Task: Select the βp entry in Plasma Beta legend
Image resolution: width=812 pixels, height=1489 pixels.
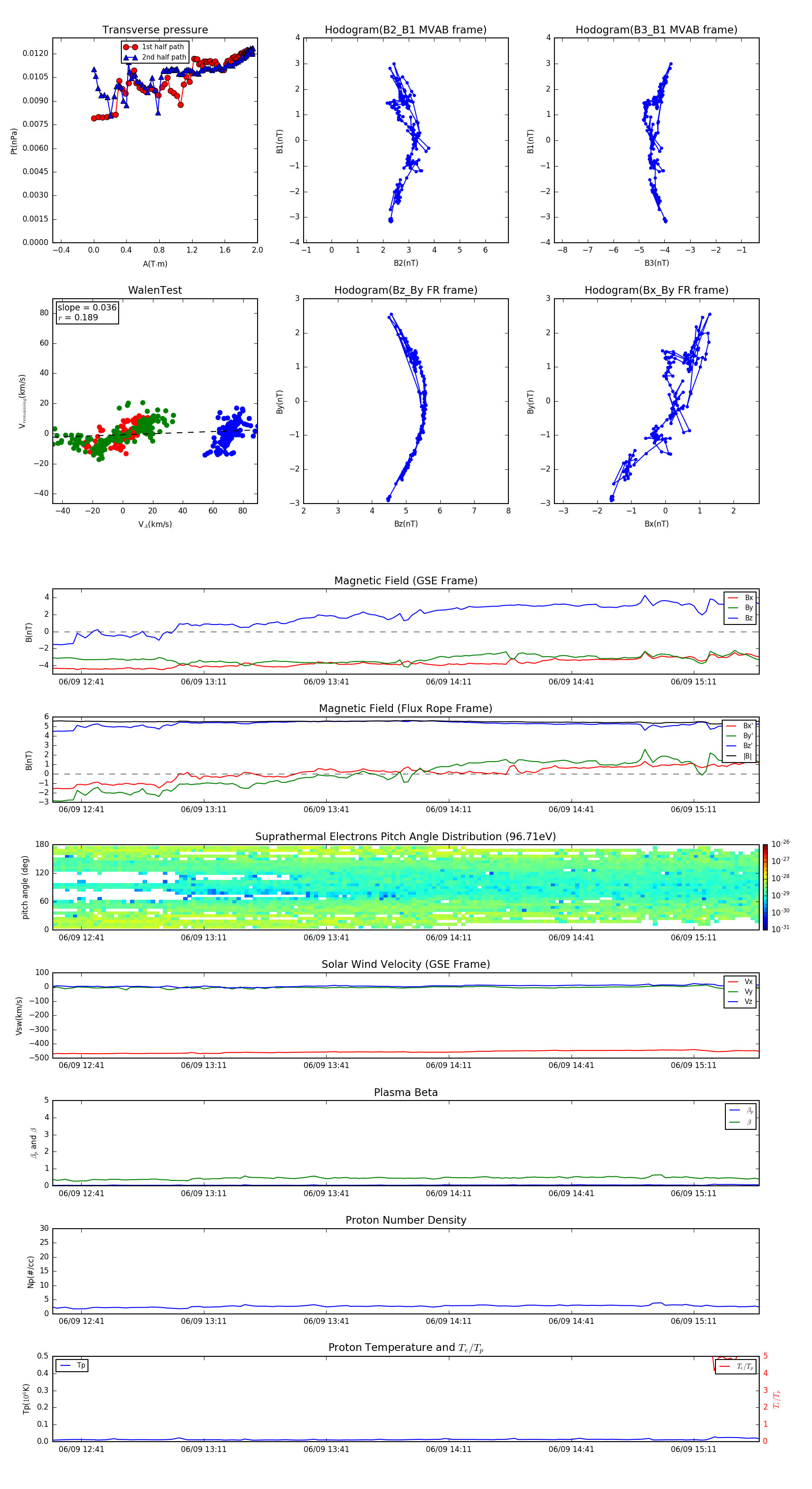Action: pos(741,1110)
